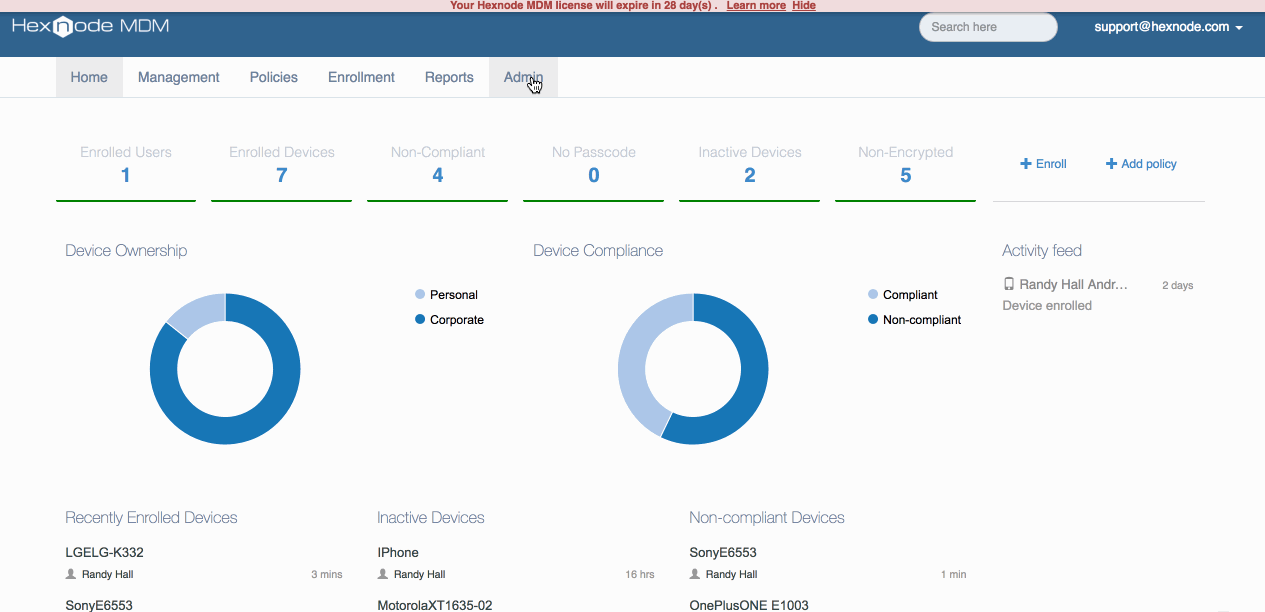Click the Activity feed heading
Viewport: 1265px width, 612px height.
pyautogui.click(x=1042, y=250)
